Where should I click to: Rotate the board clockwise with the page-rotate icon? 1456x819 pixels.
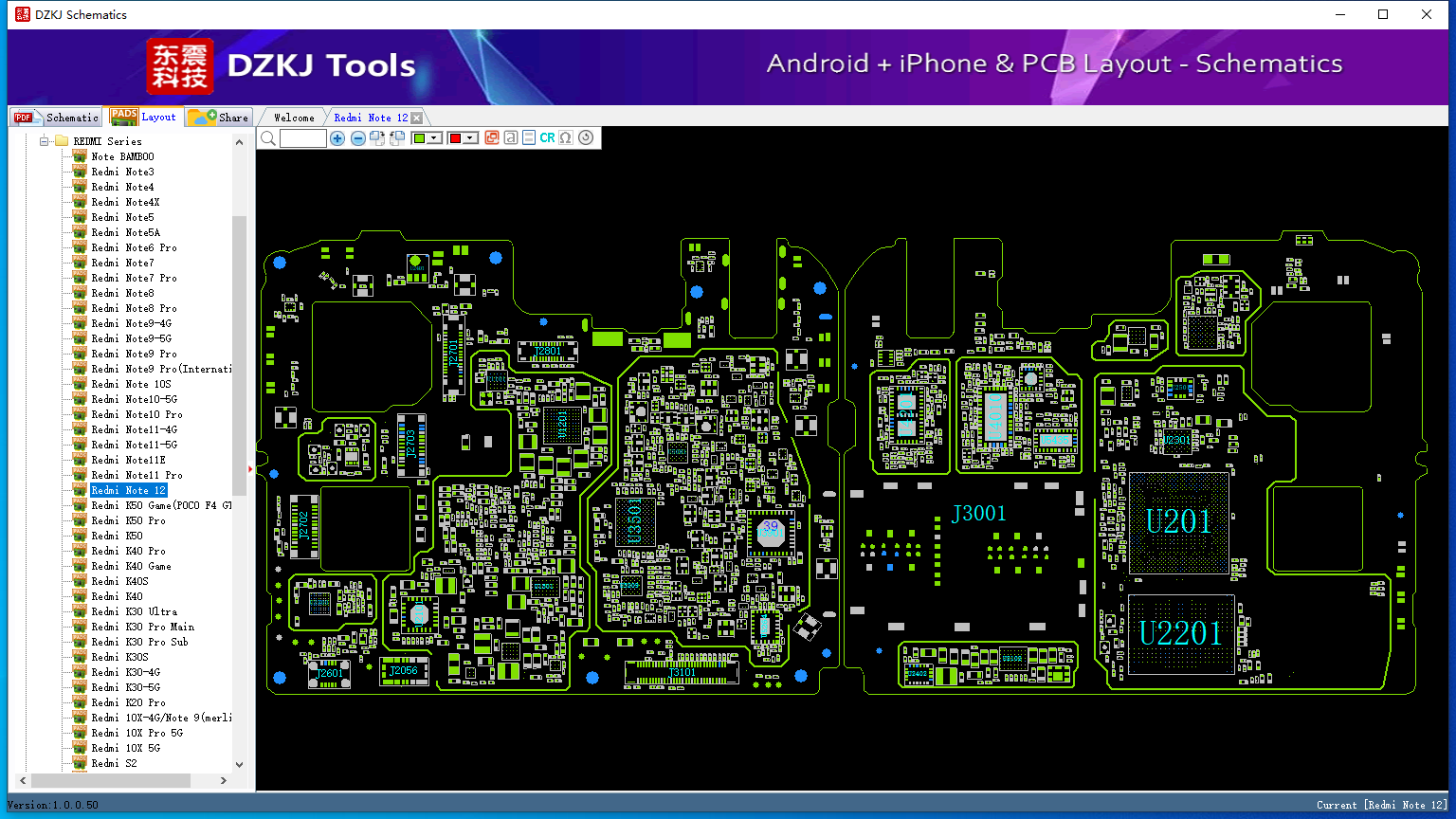(x=377, y=138)
